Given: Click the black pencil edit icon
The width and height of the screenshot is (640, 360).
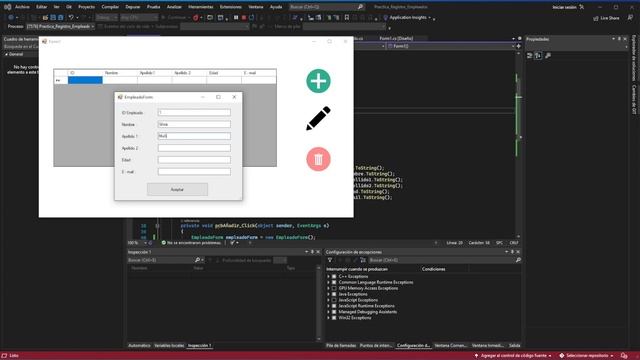Looking at the screenshot, I should (318, 118).
